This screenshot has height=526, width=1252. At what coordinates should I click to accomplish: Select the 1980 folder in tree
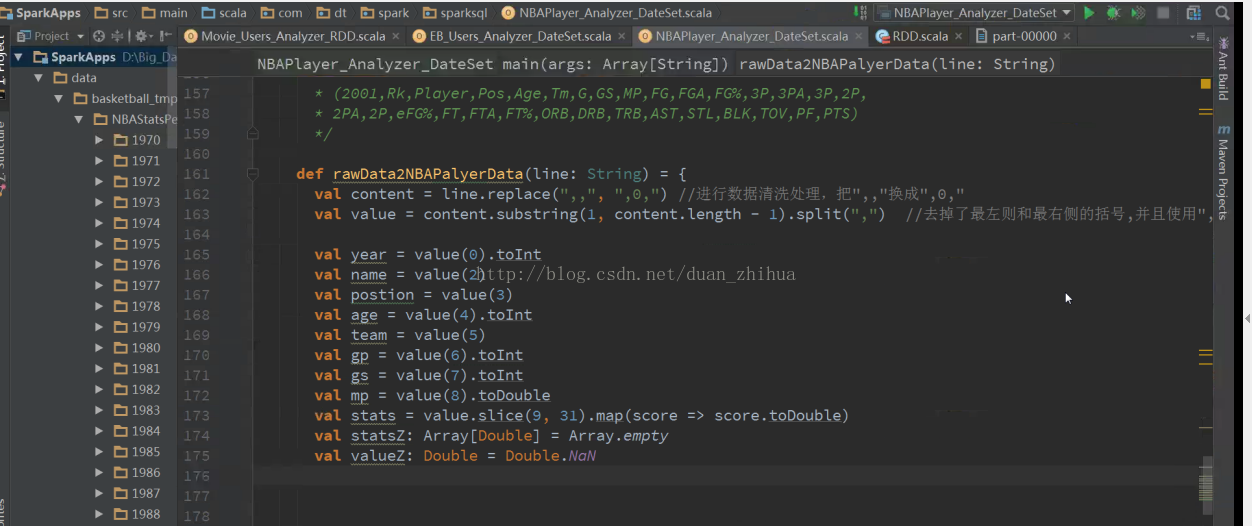click(x=137, y=348)
